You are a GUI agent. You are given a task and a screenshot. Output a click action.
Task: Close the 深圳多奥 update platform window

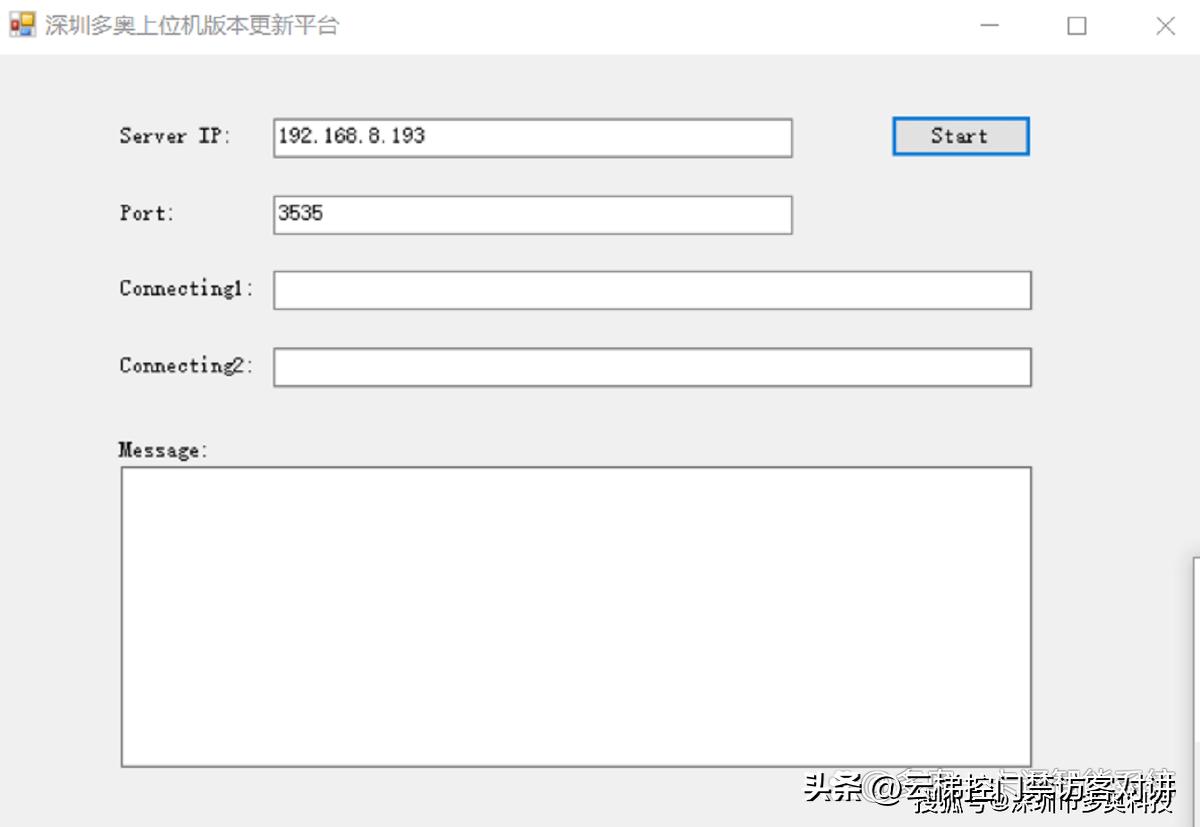(1165, 26)
